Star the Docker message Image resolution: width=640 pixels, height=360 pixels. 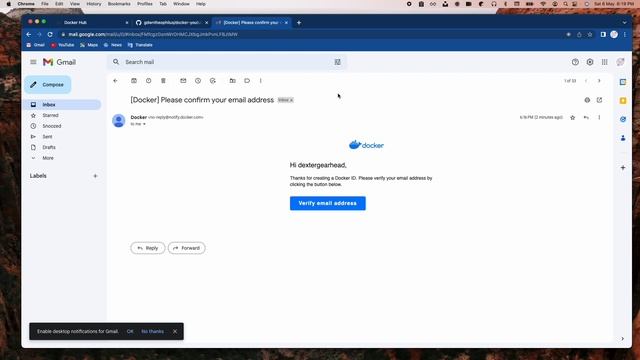tap(573, 118)
